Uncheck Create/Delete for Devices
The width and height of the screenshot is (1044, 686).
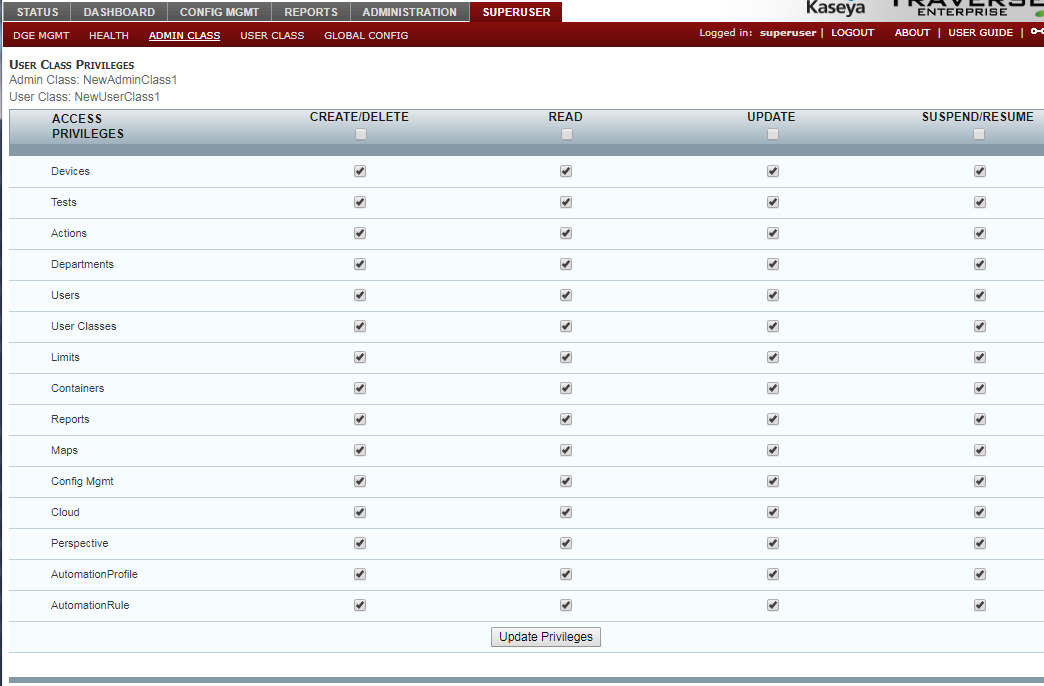pyautogui.click(x=360, y=171)
